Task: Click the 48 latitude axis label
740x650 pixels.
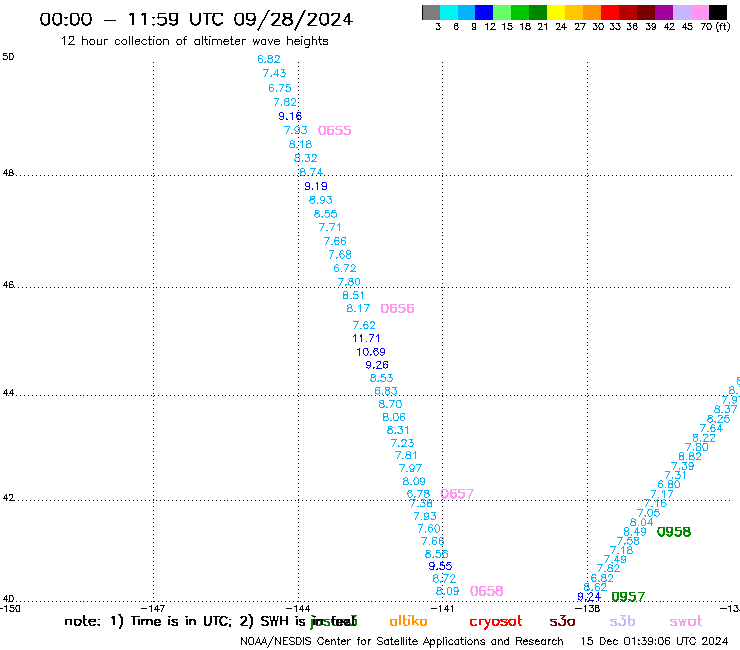Action: (8, 173)
